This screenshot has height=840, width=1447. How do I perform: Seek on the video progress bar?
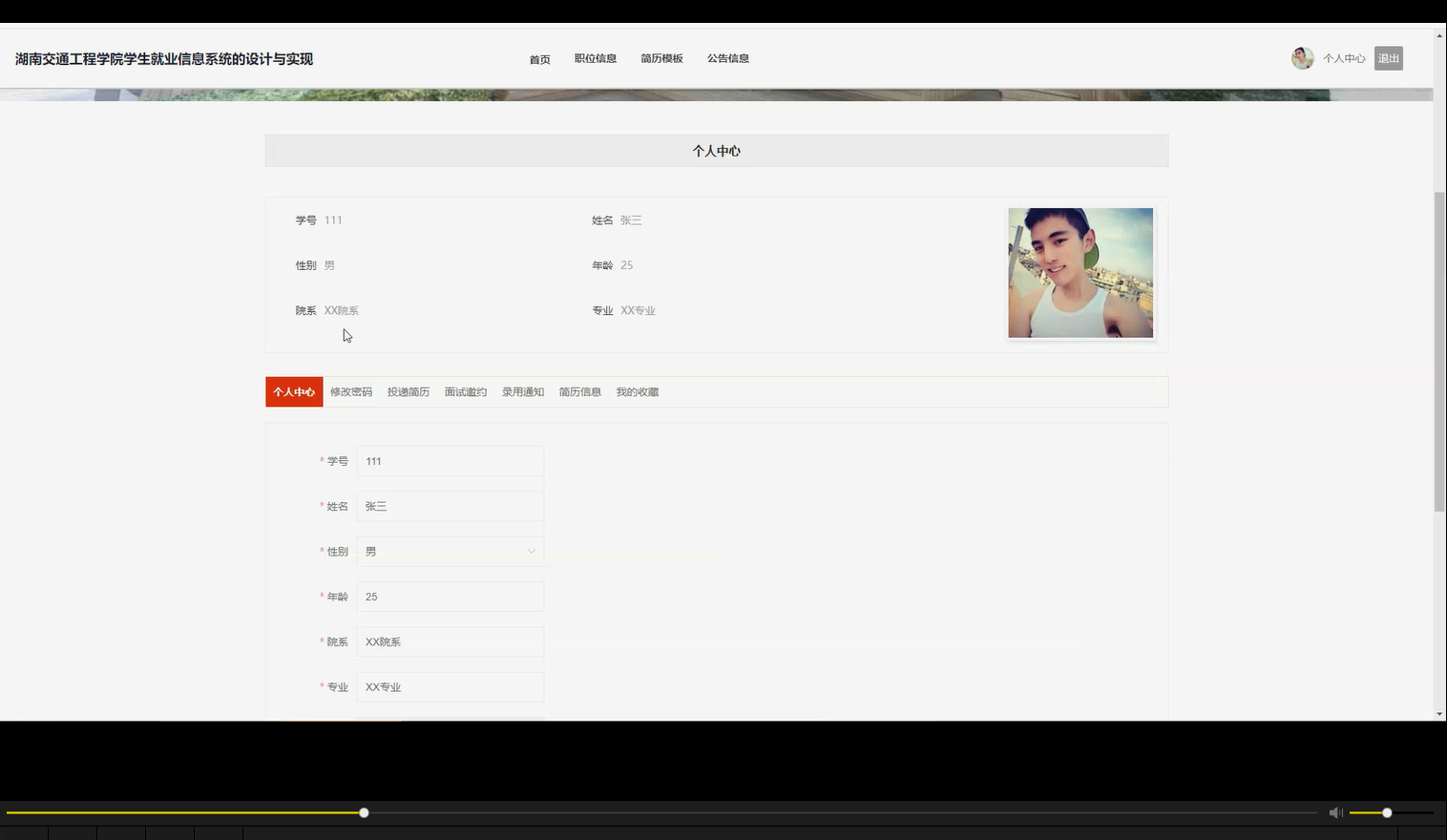[661, 813]
